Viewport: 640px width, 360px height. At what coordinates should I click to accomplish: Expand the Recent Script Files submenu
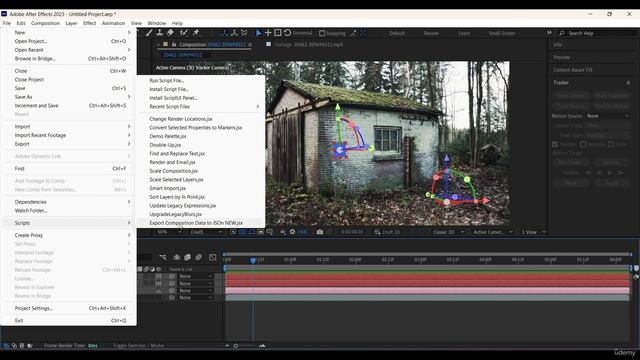(201, 107)
